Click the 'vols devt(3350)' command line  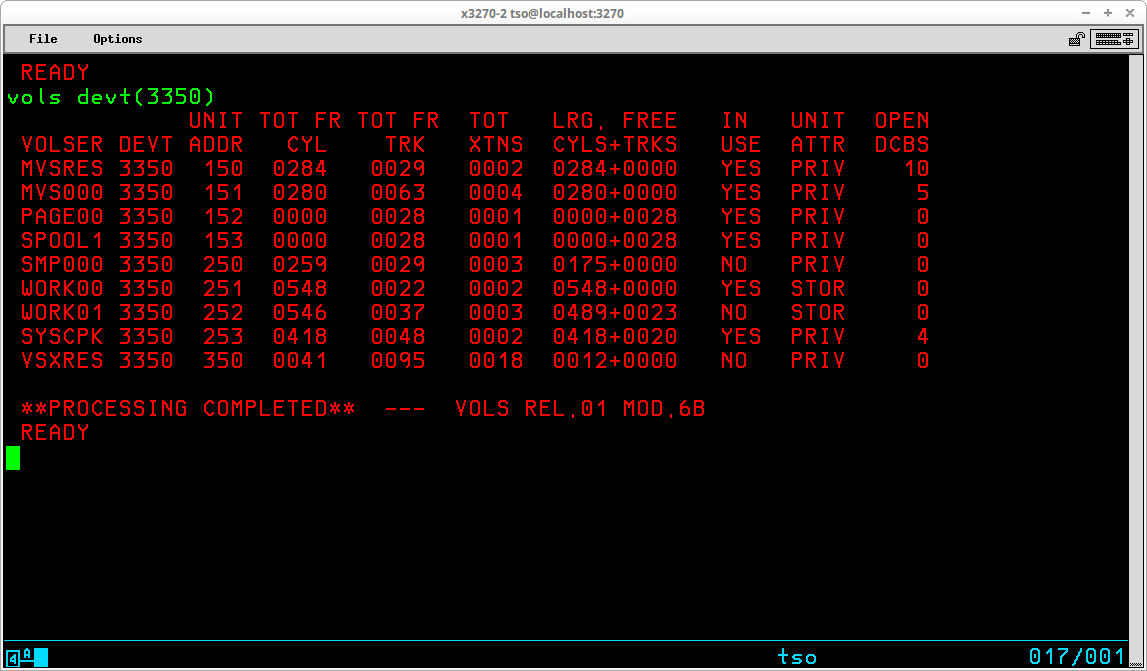(x=111, y=97)
